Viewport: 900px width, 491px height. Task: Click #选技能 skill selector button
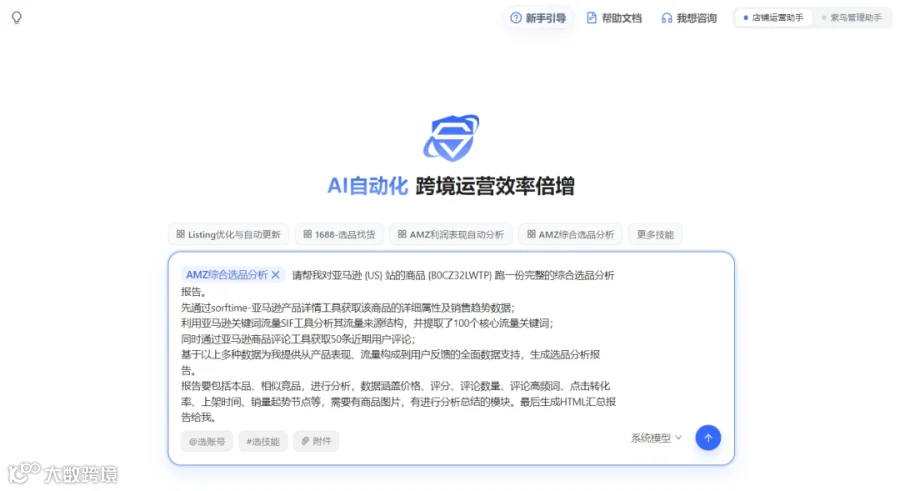pos(263,441)
